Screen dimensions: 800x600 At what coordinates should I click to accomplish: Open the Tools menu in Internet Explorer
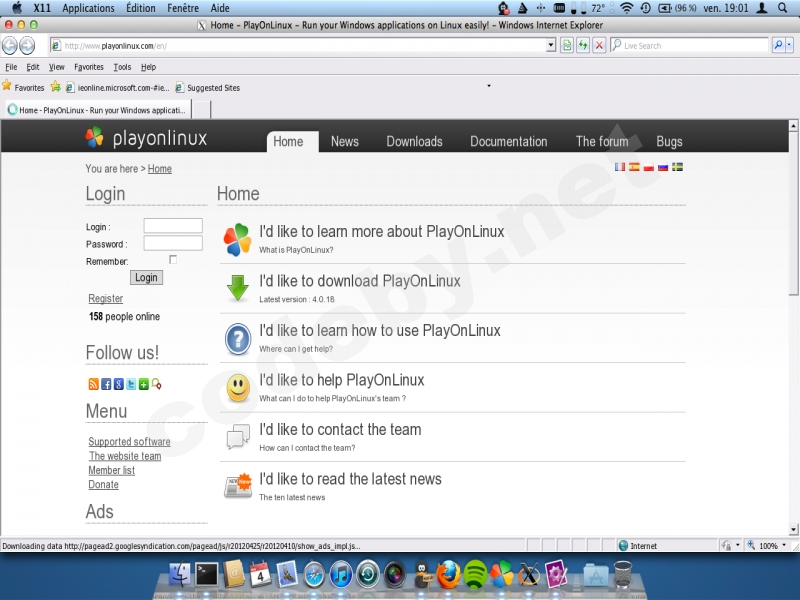(x=122, y=67)
